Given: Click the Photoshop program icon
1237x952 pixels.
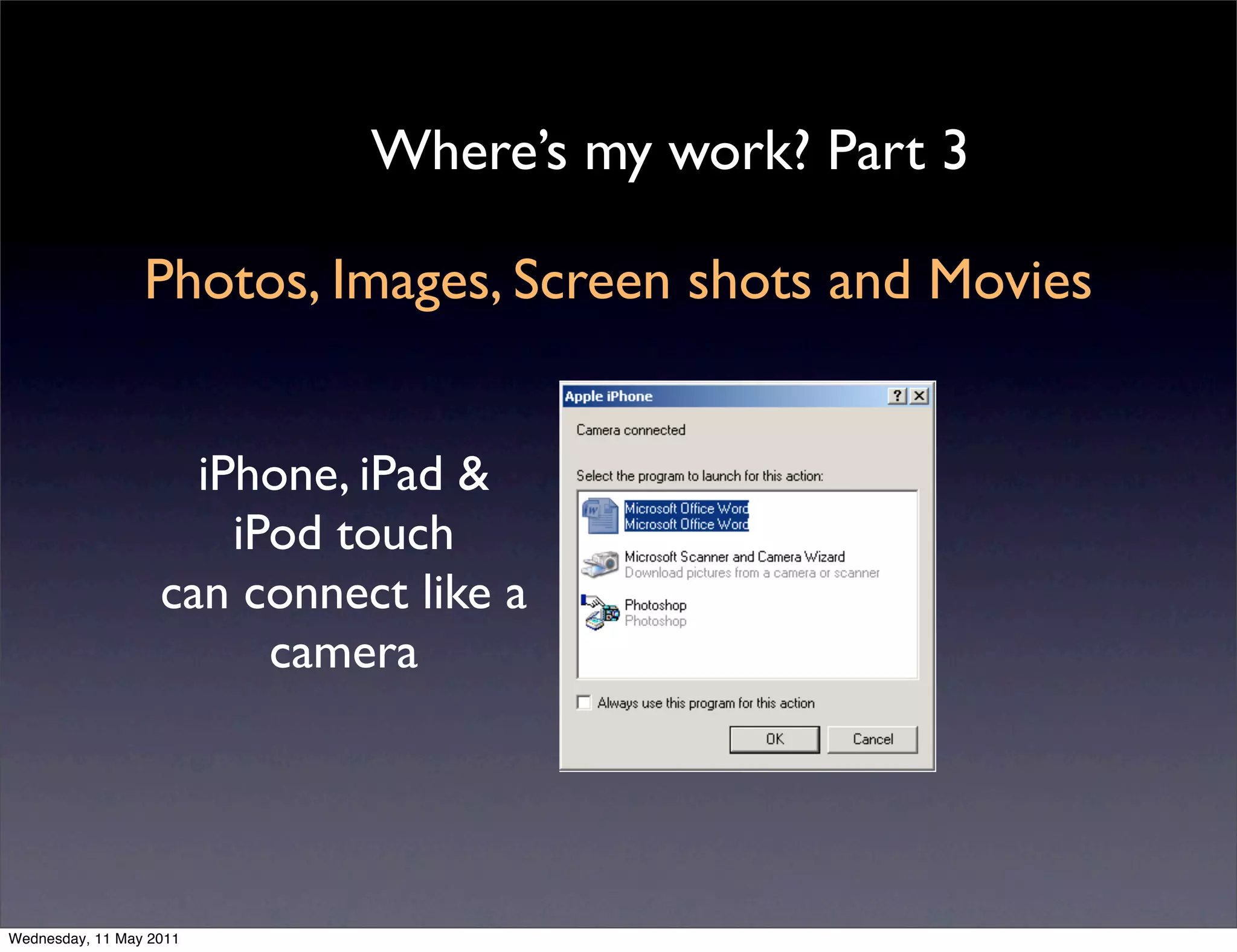Looking at the screenshot, I should [600, 613].
